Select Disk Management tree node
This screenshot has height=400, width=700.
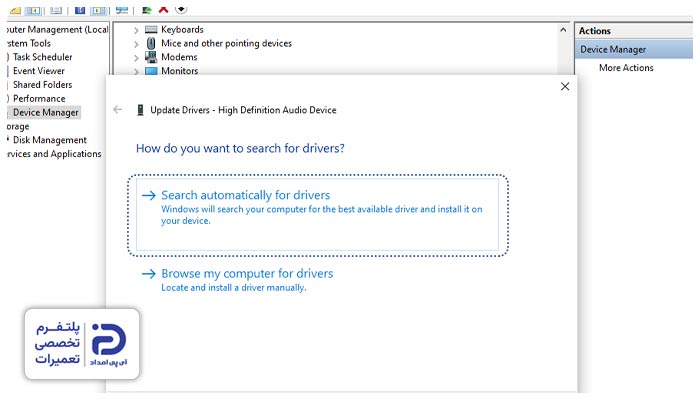click(x=50, y=140)
